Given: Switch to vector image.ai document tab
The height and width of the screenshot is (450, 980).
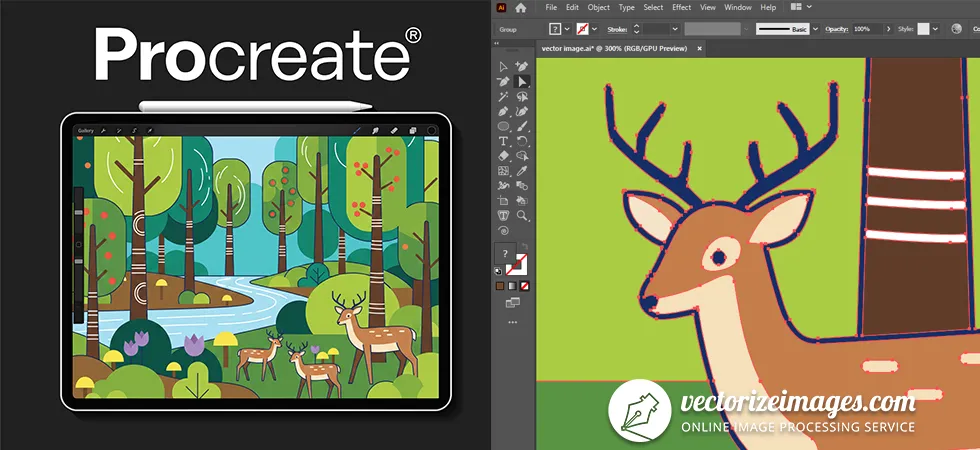Looking at the screenshot, I should 616,48.
